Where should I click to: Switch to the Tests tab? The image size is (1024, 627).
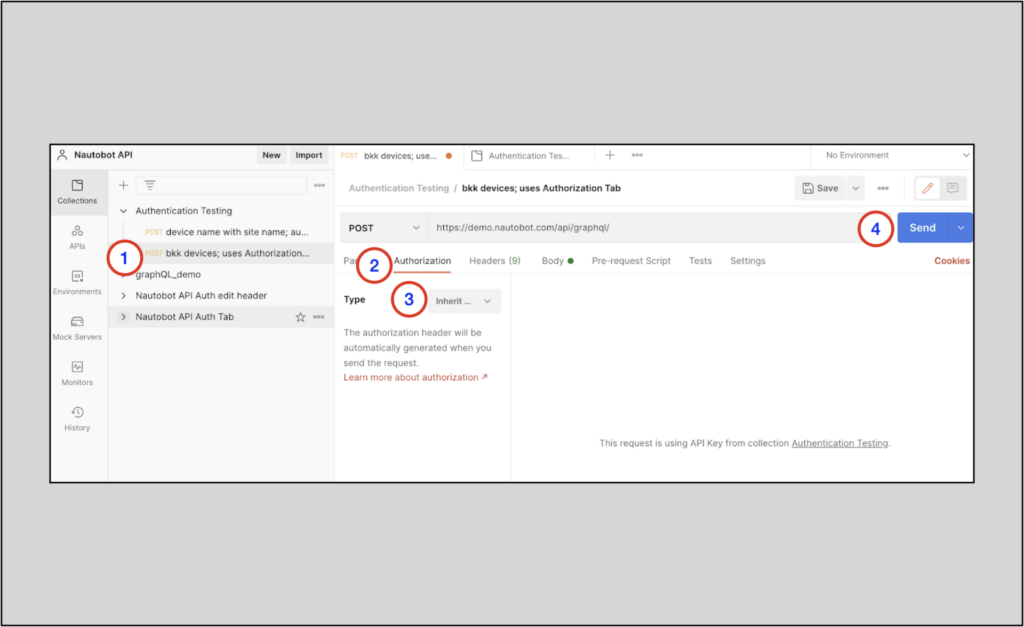(700, 261)
